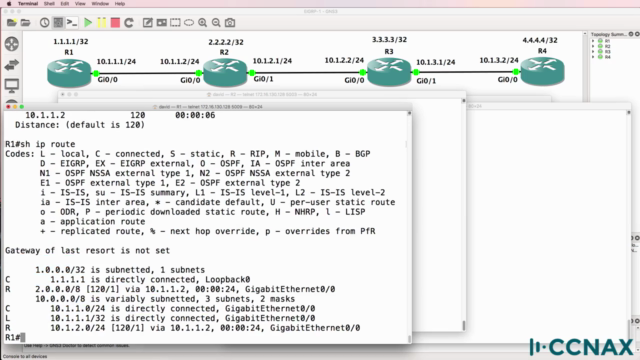
Task: Click the 10.1.2.0/24 RIP route line
Action: pos(182,328)
